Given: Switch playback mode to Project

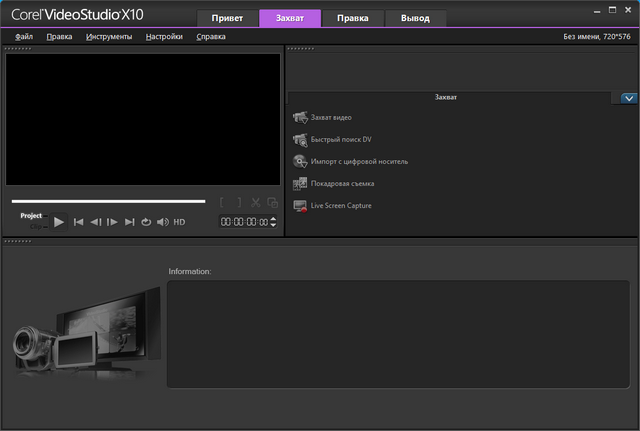Looking at the screenshot, I should pyautogui.click(x=32, y=215).
